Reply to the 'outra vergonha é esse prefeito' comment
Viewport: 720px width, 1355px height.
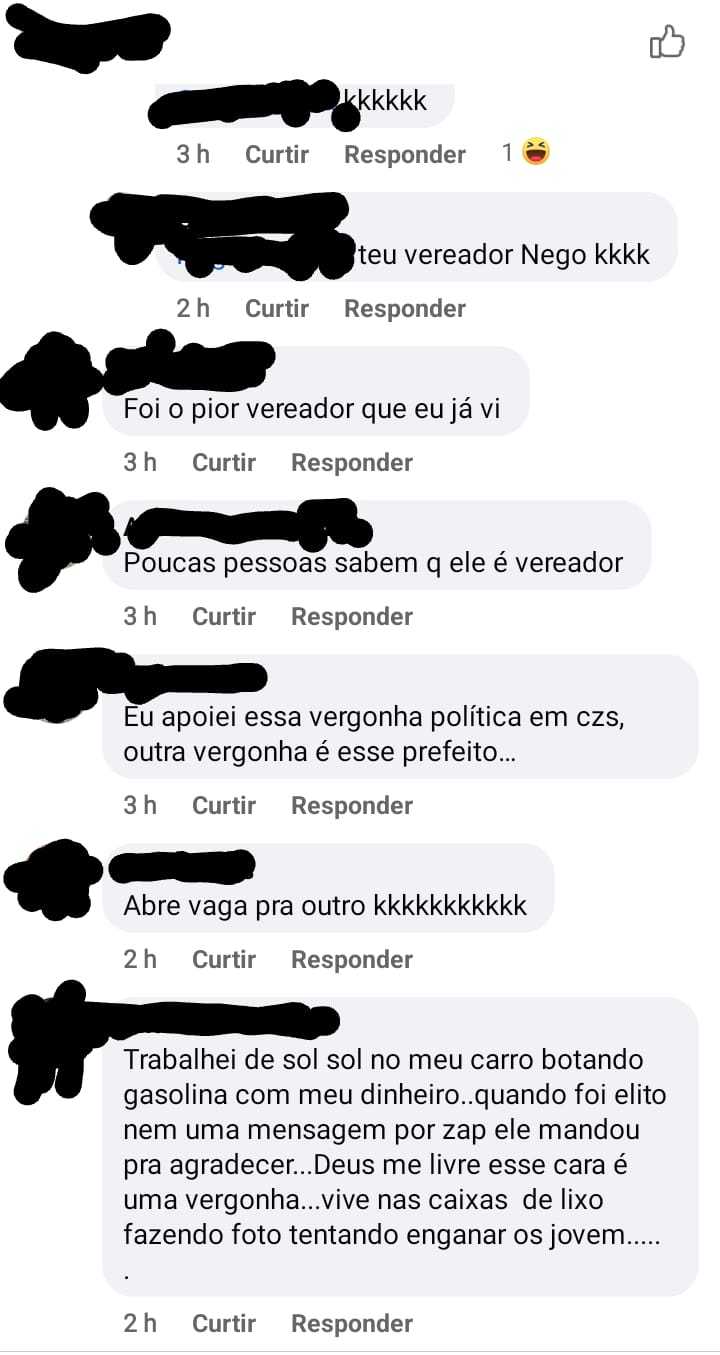[x=352, y=805]
